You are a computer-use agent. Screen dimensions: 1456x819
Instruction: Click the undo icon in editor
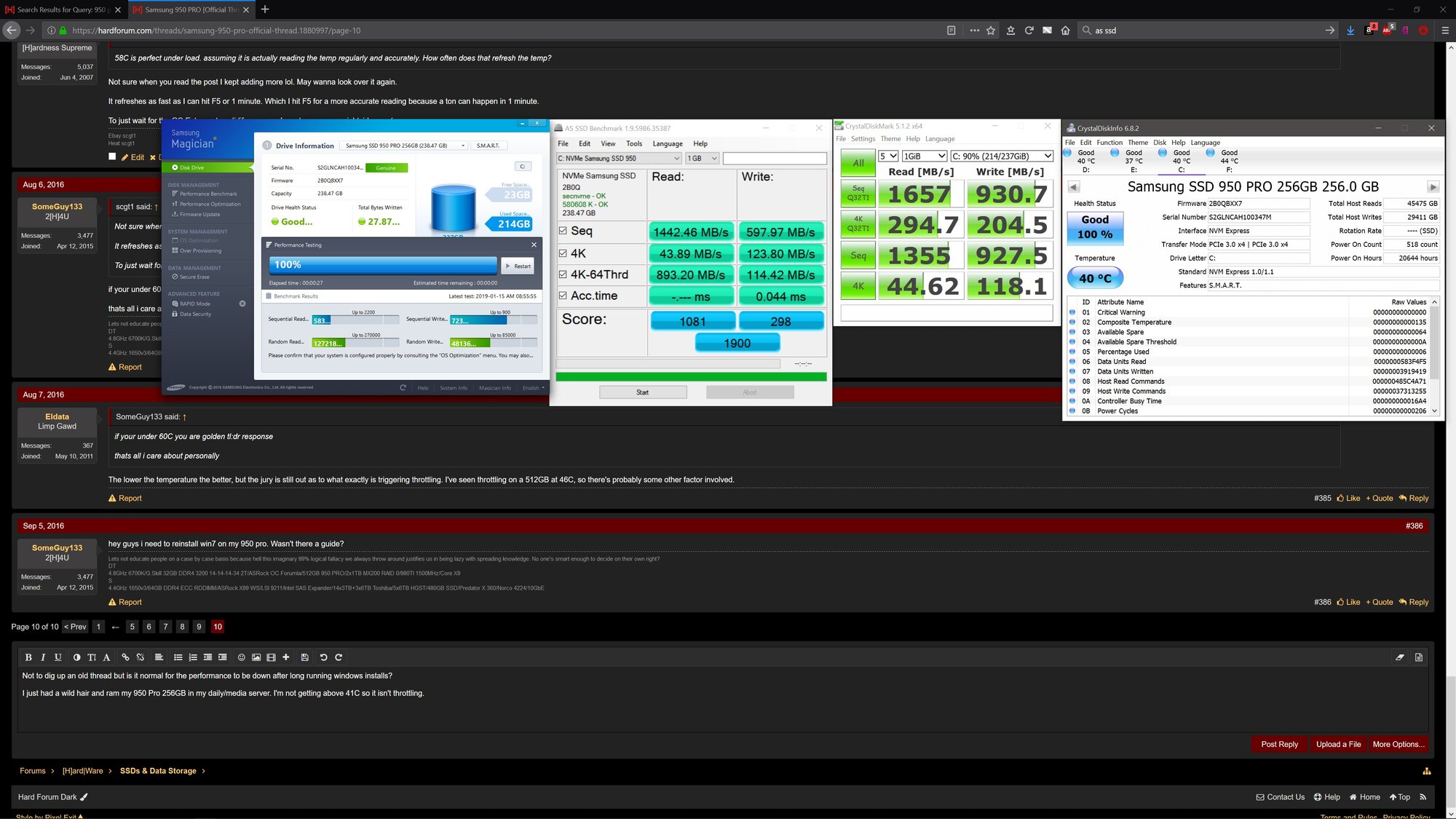(x=323, y=657)
